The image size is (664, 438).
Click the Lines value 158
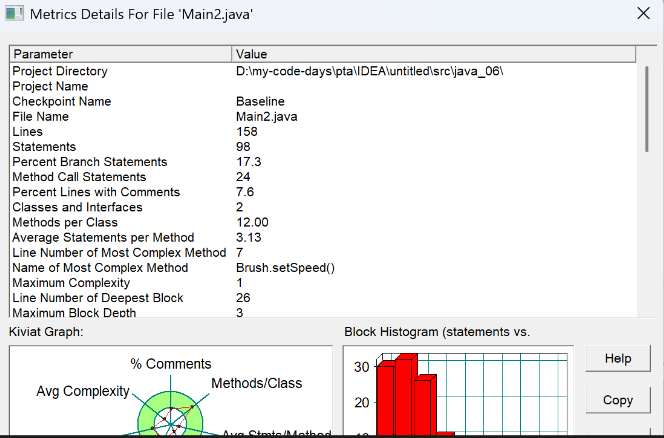click(246, 132)
